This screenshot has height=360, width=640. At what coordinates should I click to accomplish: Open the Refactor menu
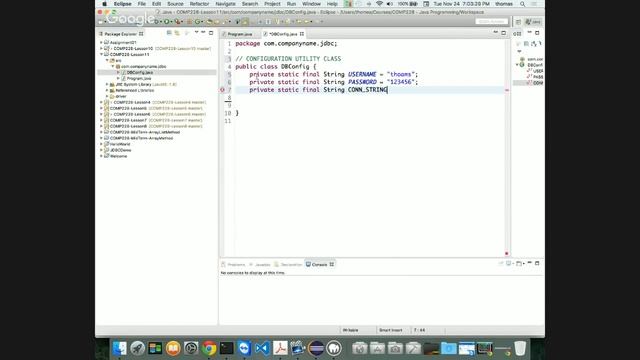pos(199,4)
